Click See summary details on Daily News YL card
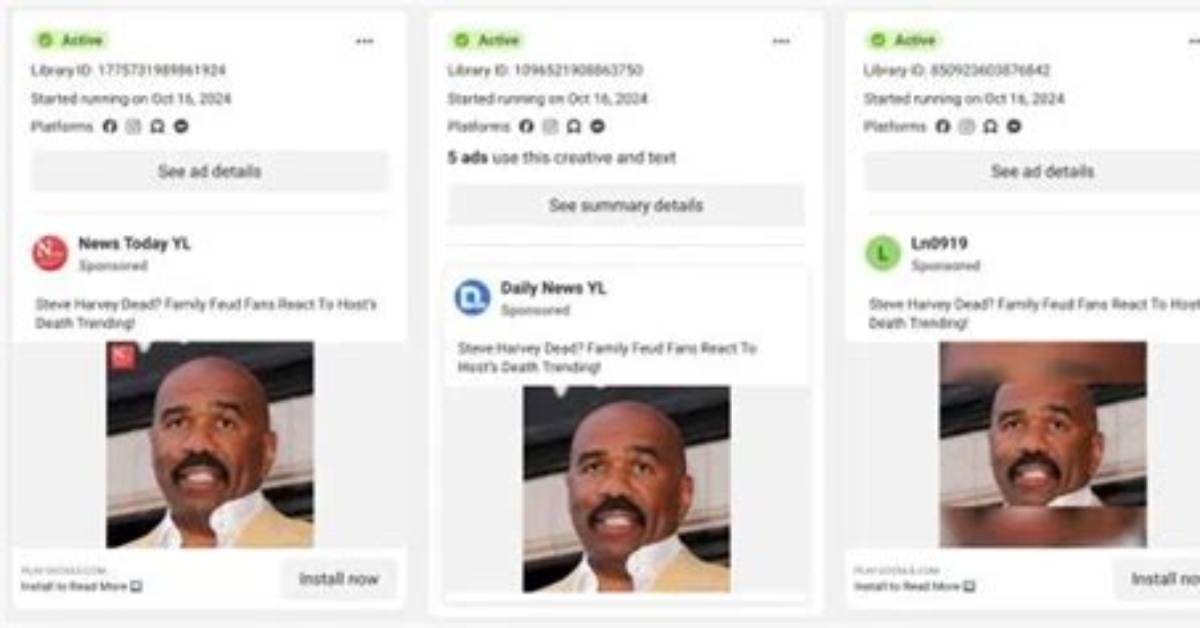Viewport: 1200px width, 628px height. pyautogui.click(x=626, y=205)
